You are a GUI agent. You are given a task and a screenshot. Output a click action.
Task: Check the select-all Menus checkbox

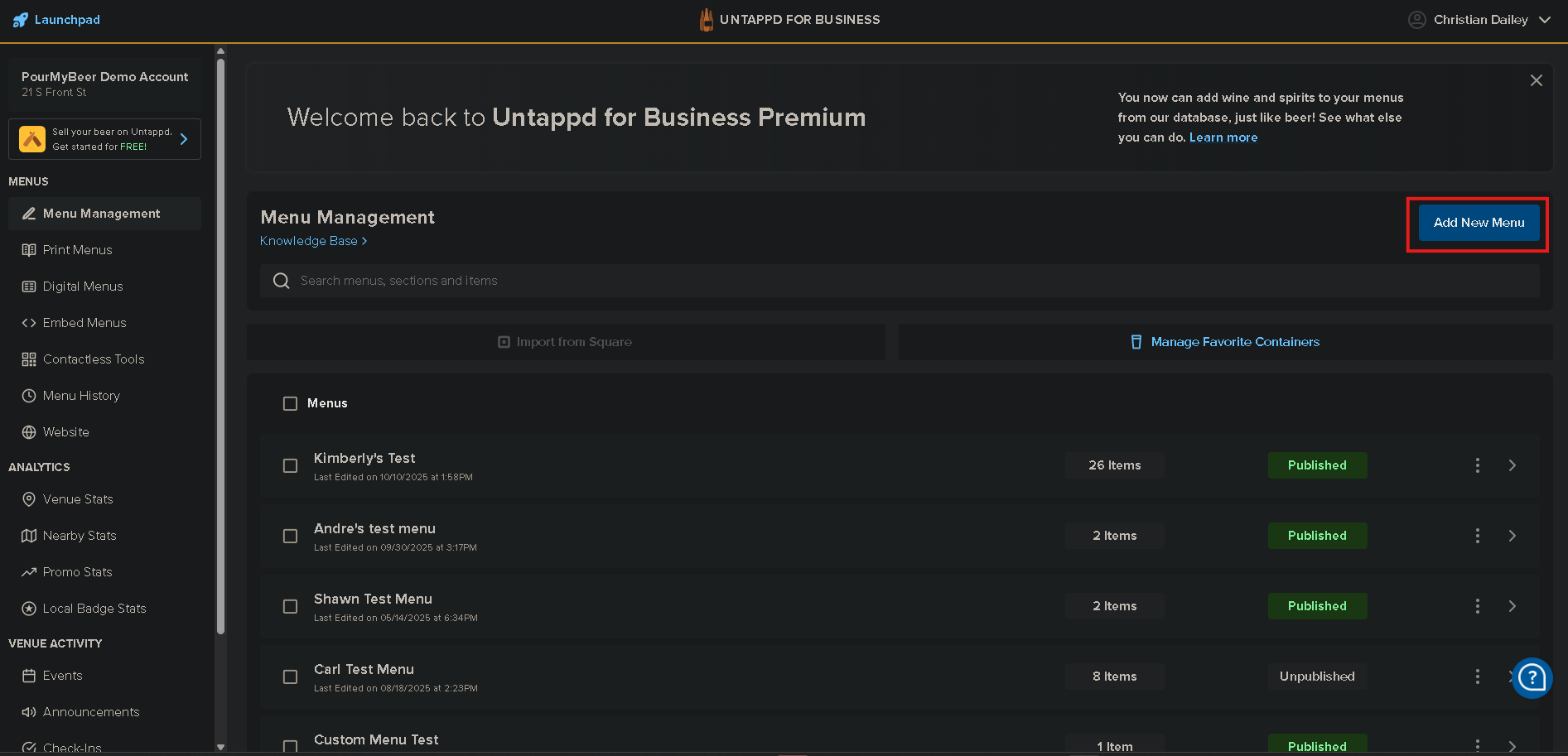point(290,403)
